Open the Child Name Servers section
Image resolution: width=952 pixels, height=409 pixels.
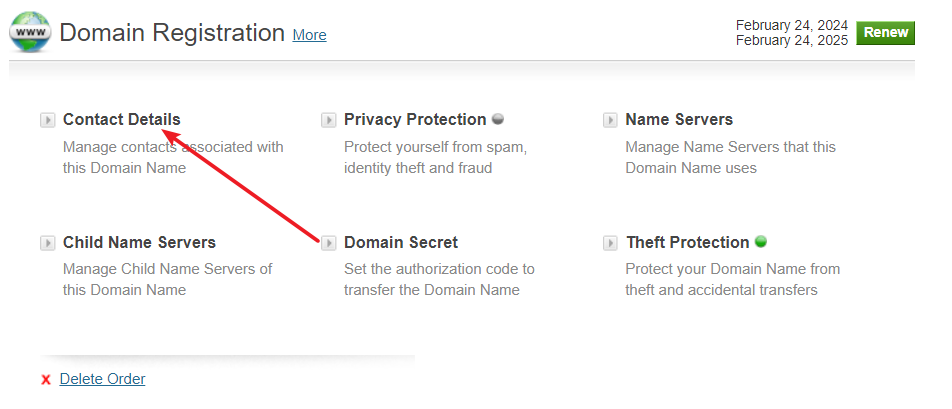(x=139, y=242)
